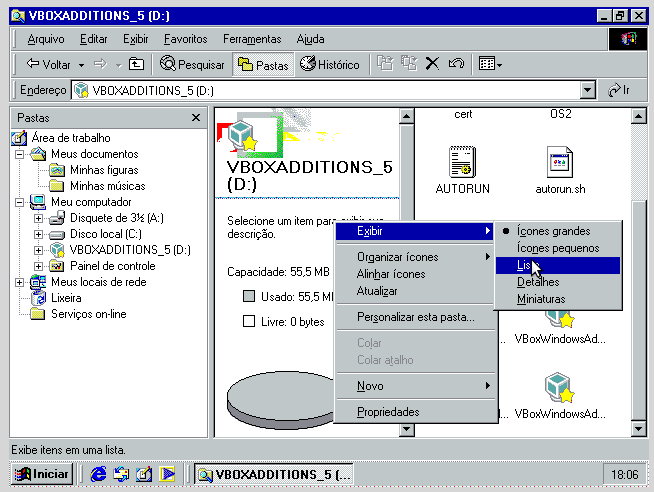The height and width of the screenshot is (492, 654).
Task: Collapse the Meu computador tree node
Action: (x=19, y=202)
